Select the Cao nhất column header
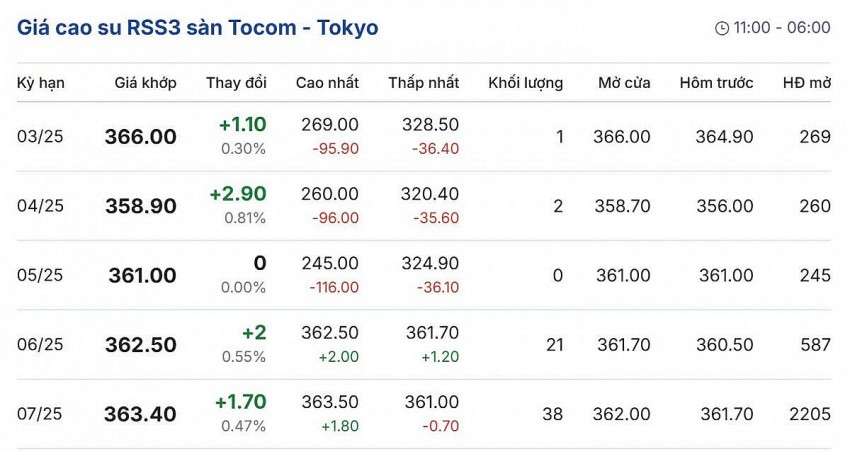850x452 pixels. [x=327, y=83]
